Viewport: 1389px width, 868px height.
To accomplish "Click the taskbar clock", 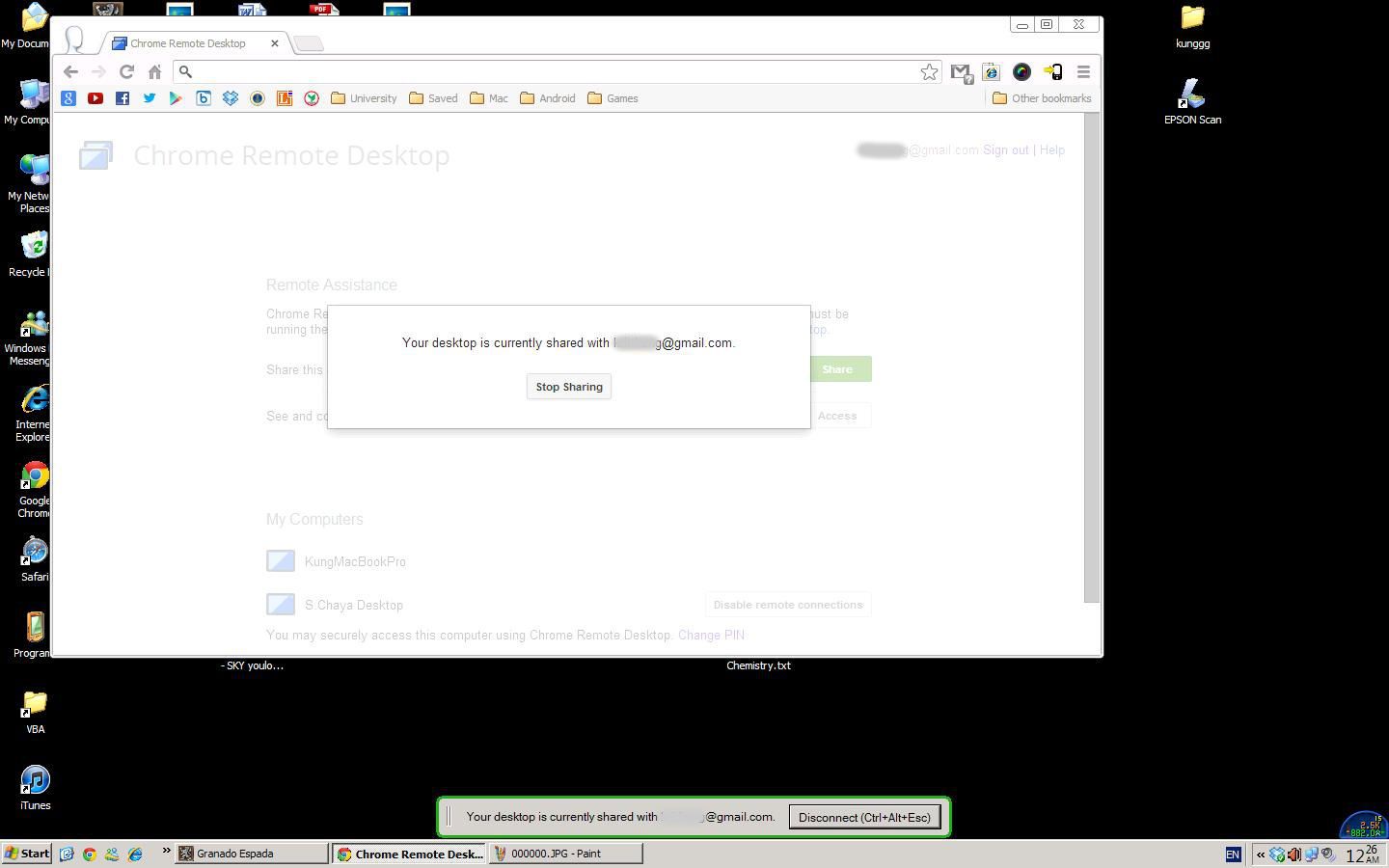I will point(1361,854).
